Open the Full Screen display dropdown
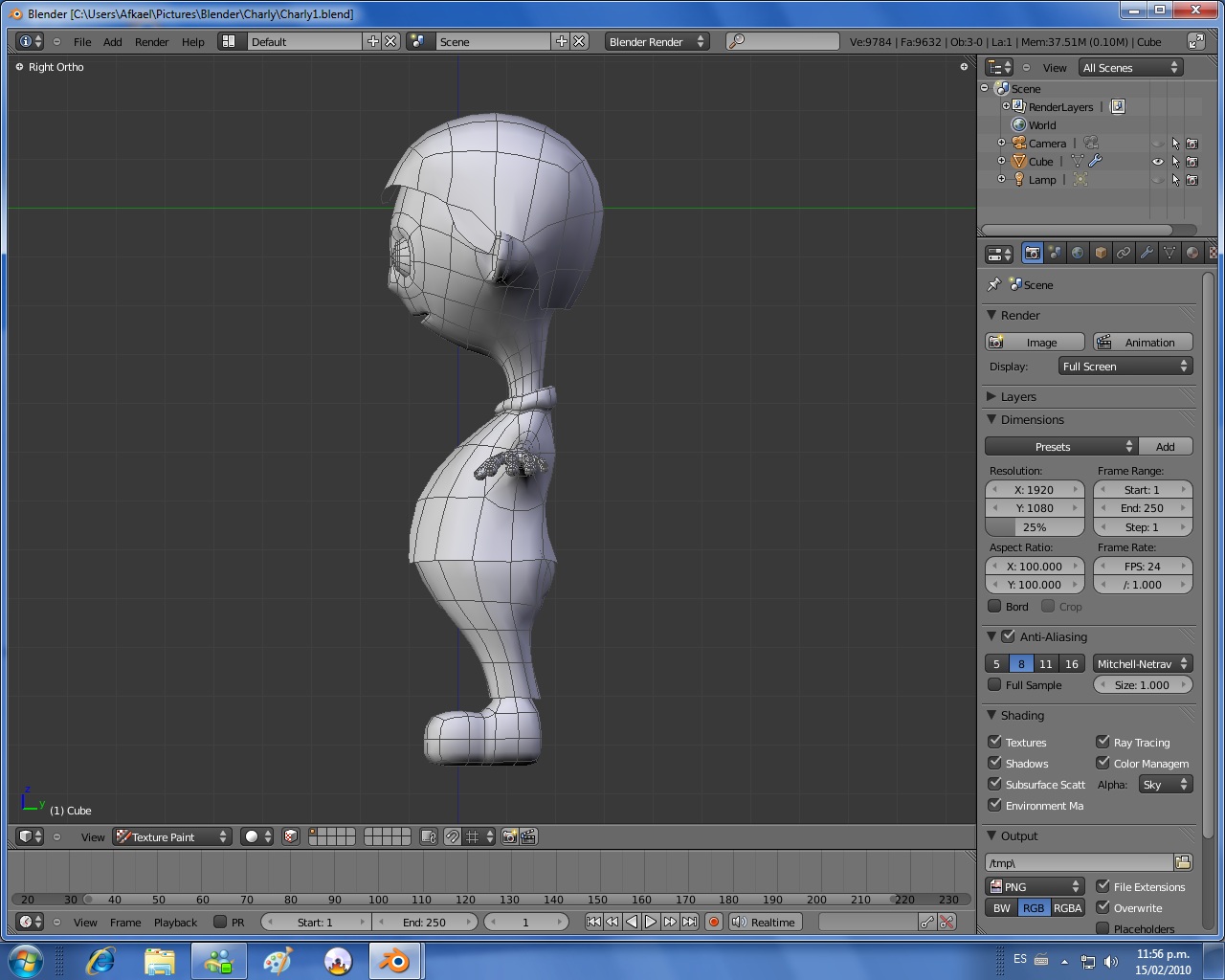The image size is (1225, 980). (1125, 367)
